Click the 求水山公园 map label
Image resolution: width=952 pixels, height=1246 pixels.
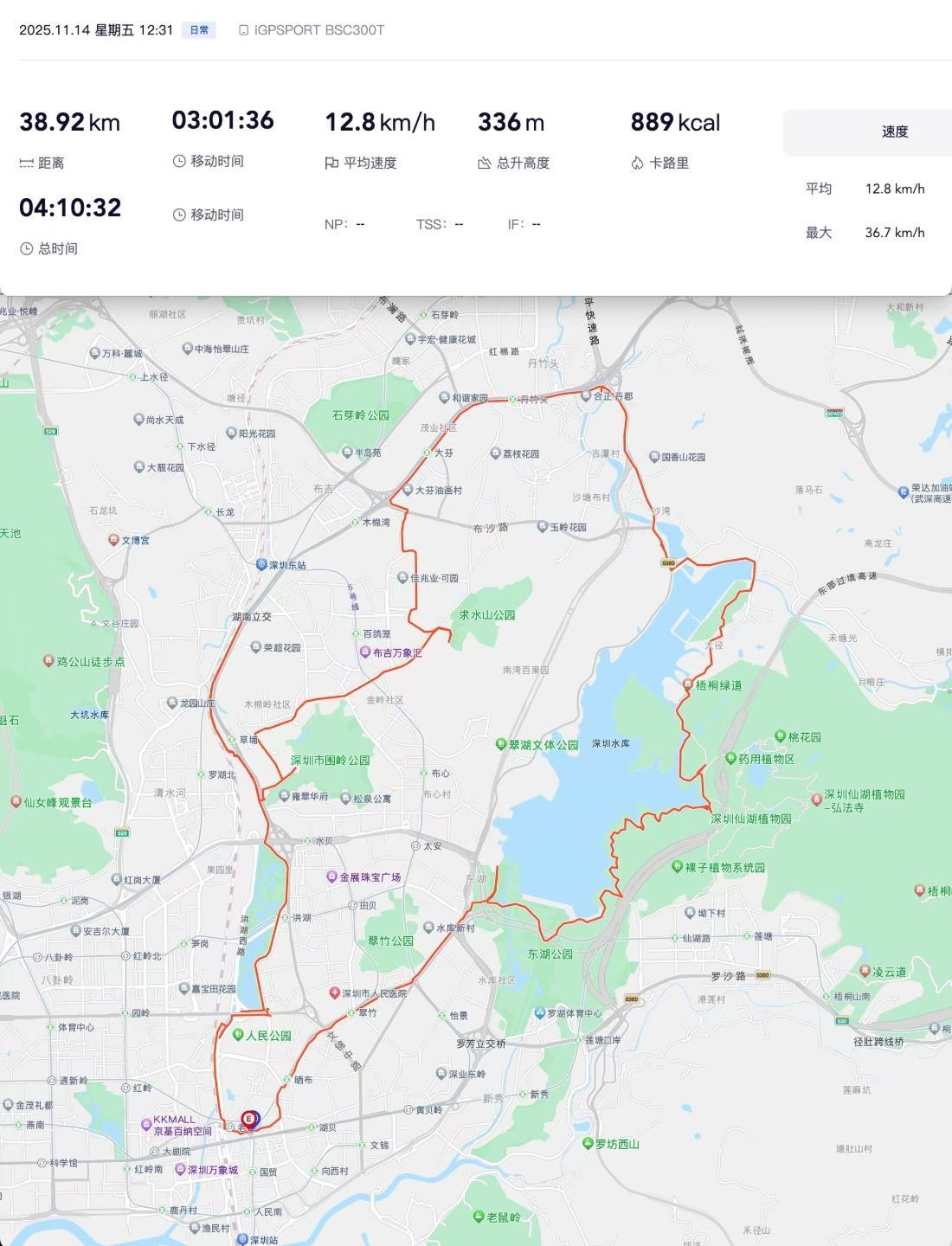coord(487,615)
